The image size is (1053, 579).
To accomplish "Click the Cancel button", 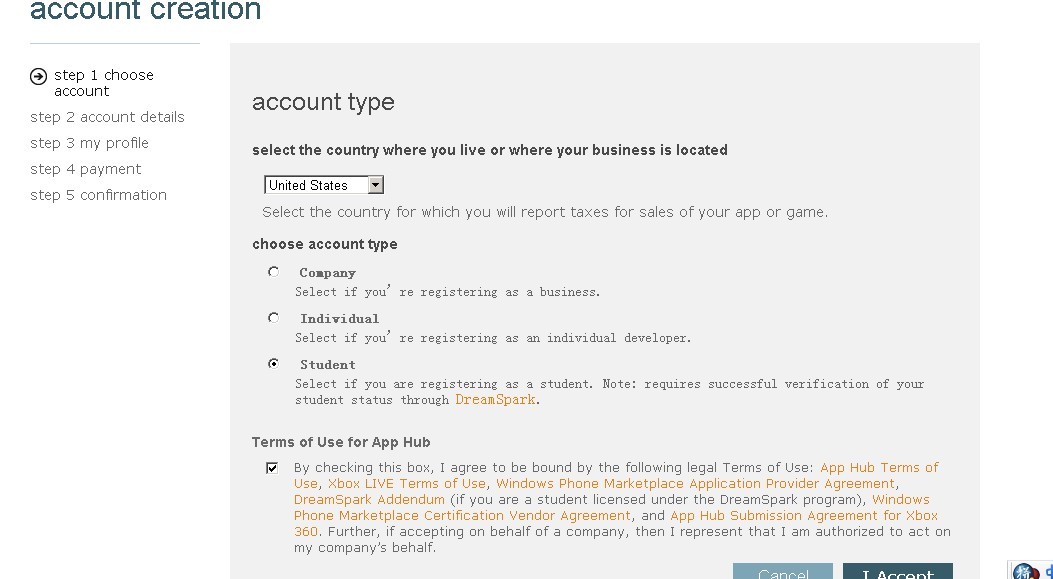I will [782, 573].
